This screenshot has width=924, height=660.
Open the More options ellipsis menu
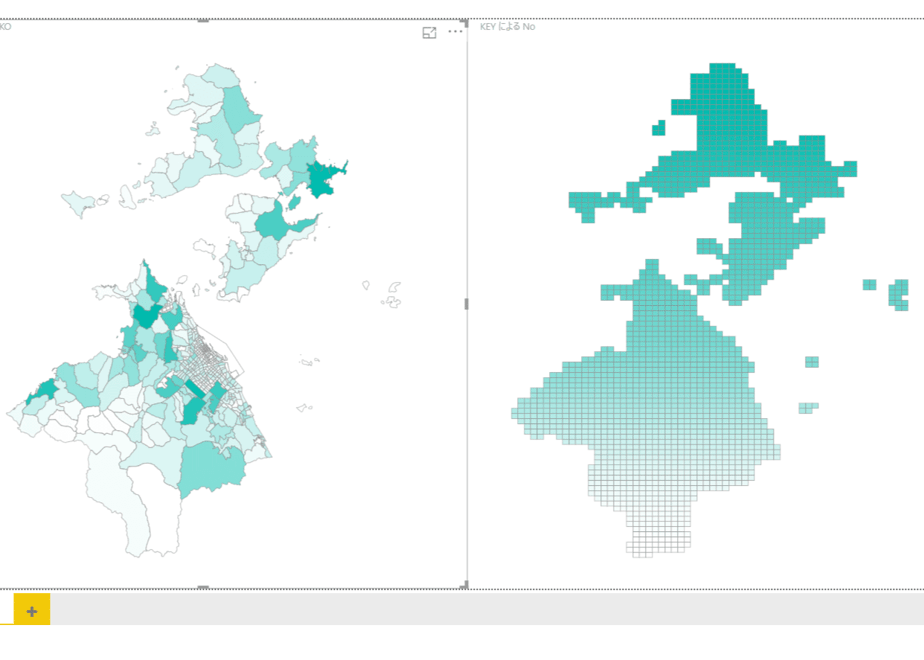click(x=455, y=31)
